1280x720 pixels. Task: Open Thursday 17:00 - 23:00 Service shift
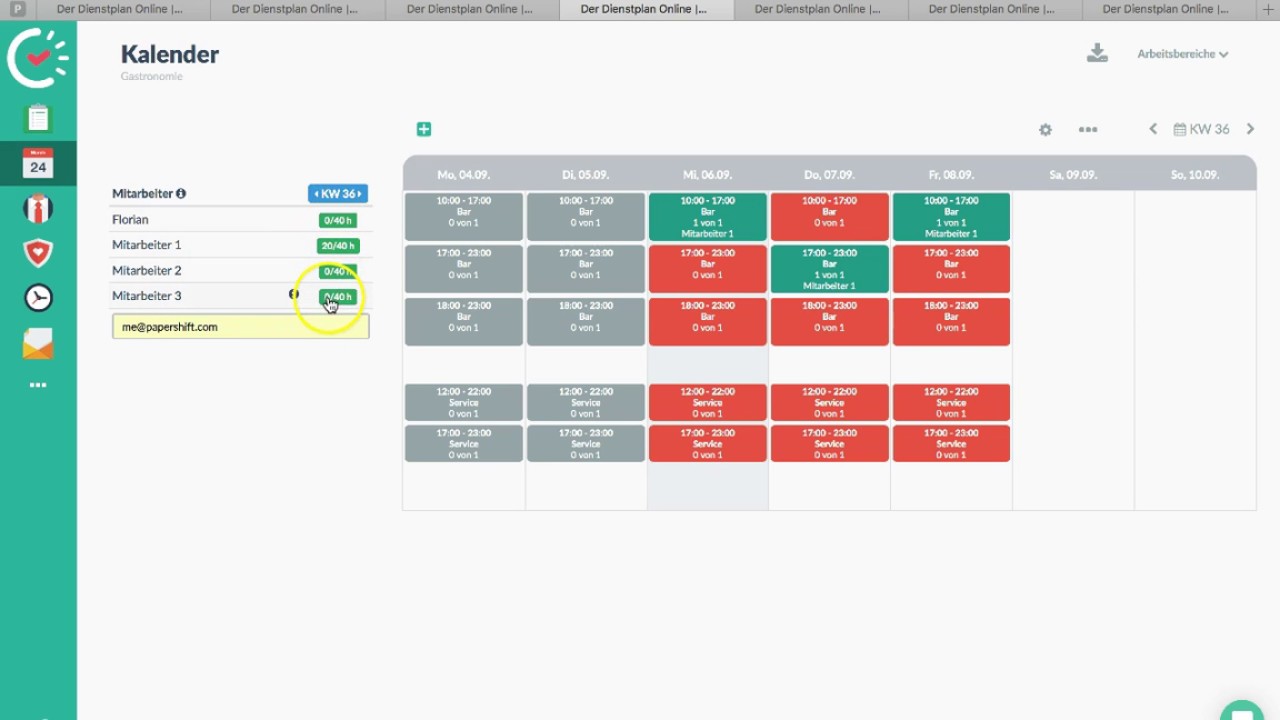pyautogui.click(x=830, y=443)
